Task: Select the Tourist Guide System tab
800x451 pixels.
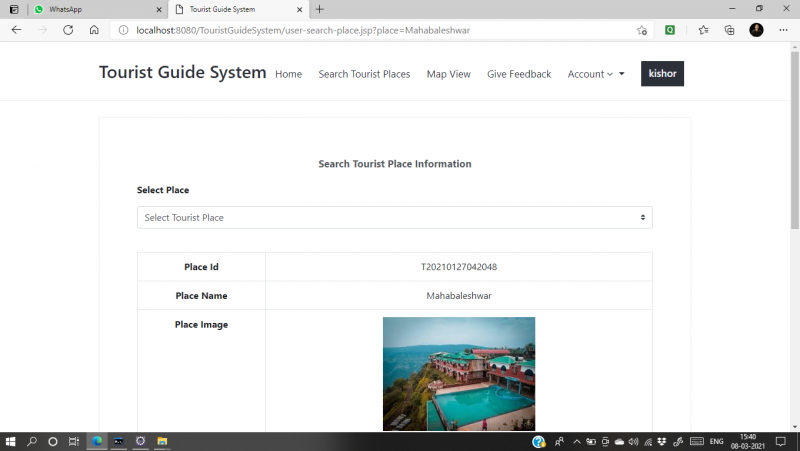Action: (238, 9)
